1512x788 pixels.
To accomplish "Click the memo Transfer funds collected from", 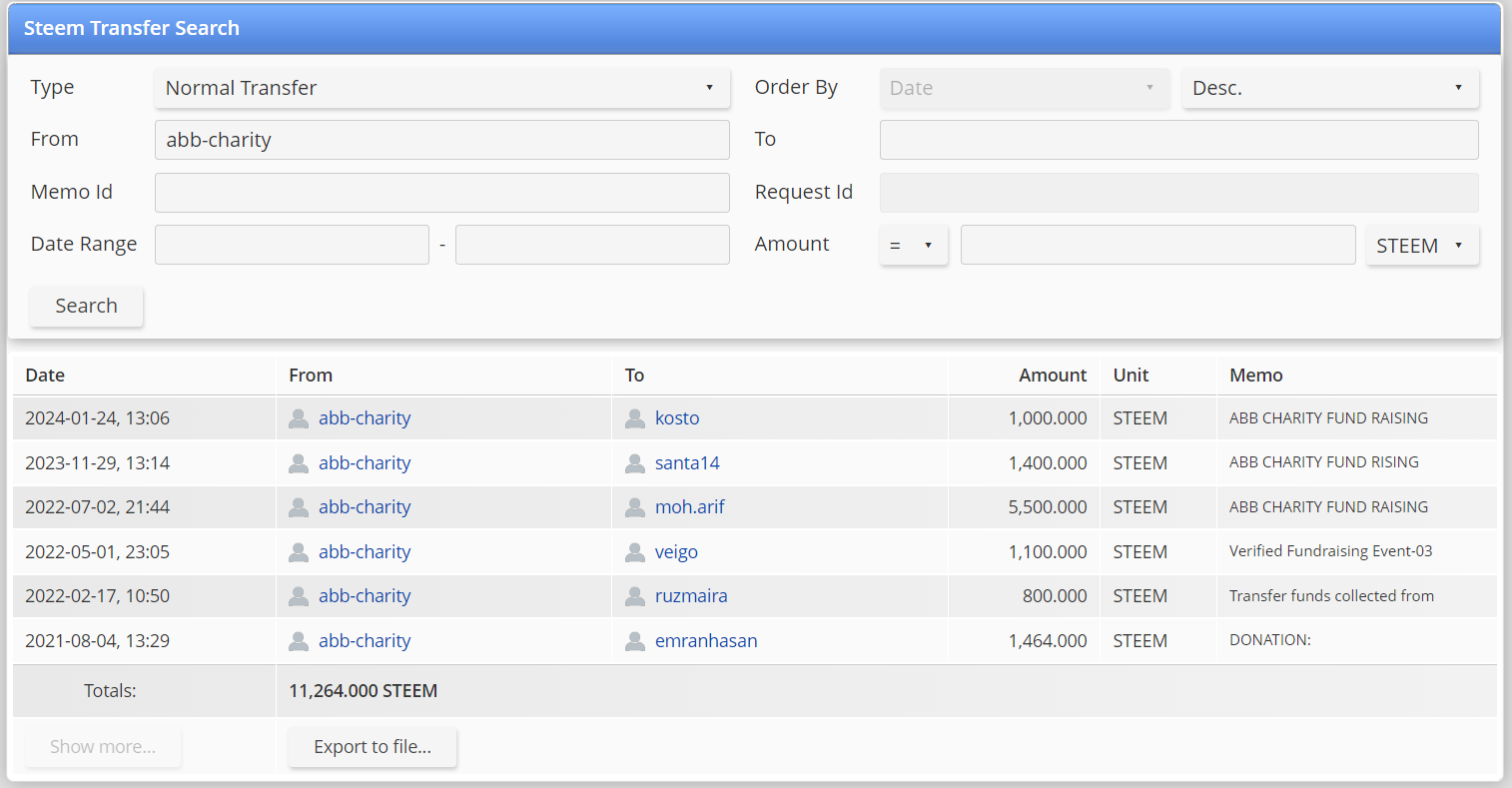I will click(1332, 596).
